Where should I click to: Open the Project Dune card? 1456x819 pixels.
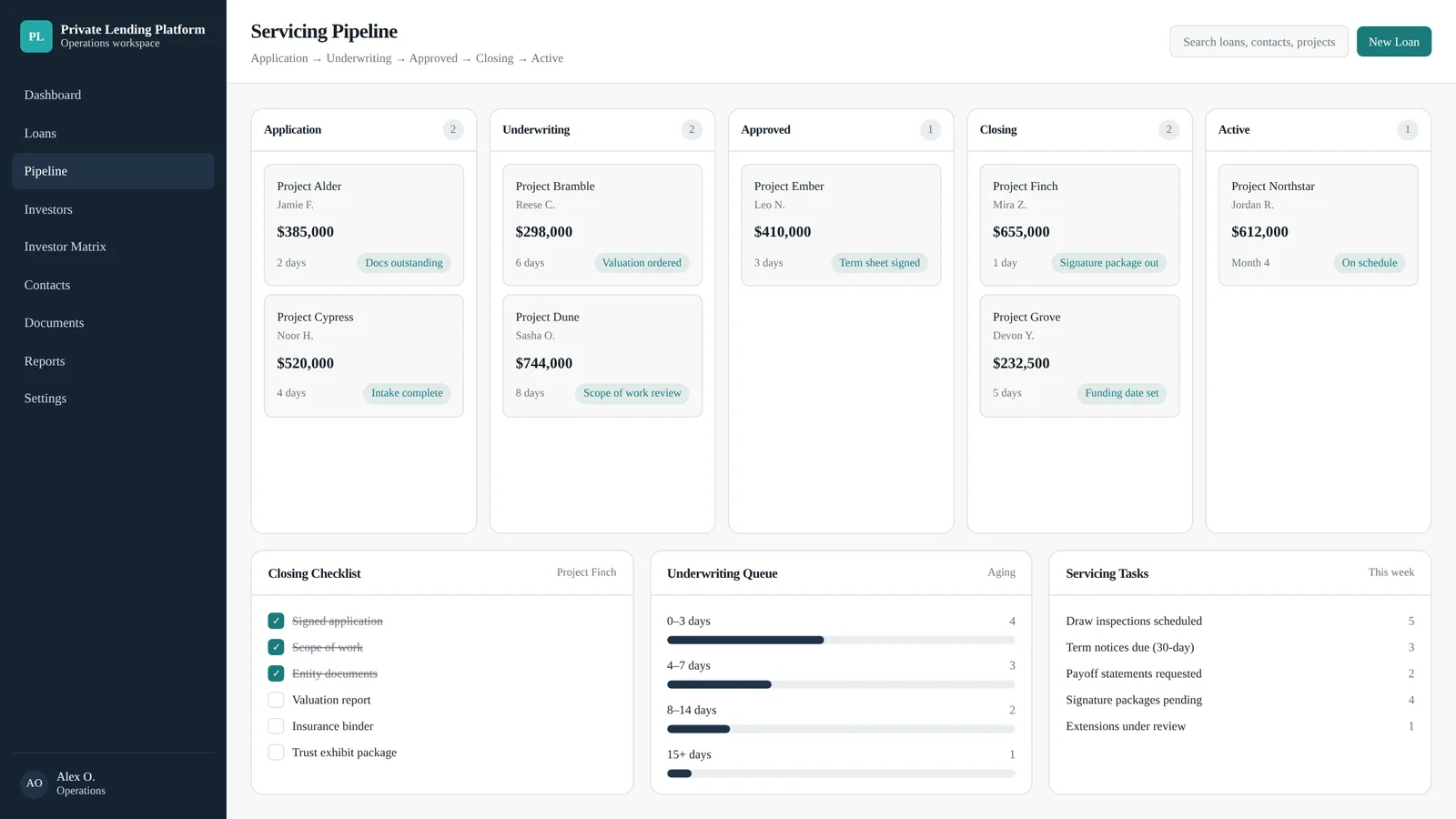point(602,356)
